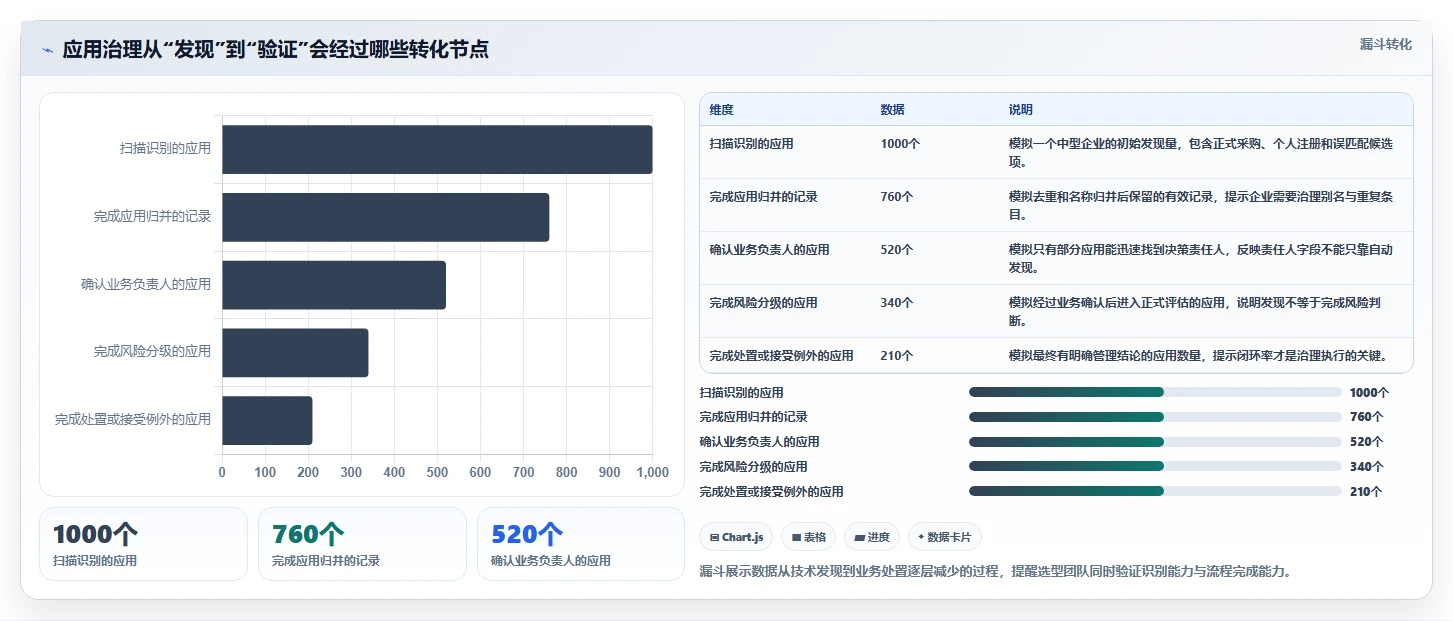
Task: Click 完成风险分级的应用 label in progress list
Action: 754,467
